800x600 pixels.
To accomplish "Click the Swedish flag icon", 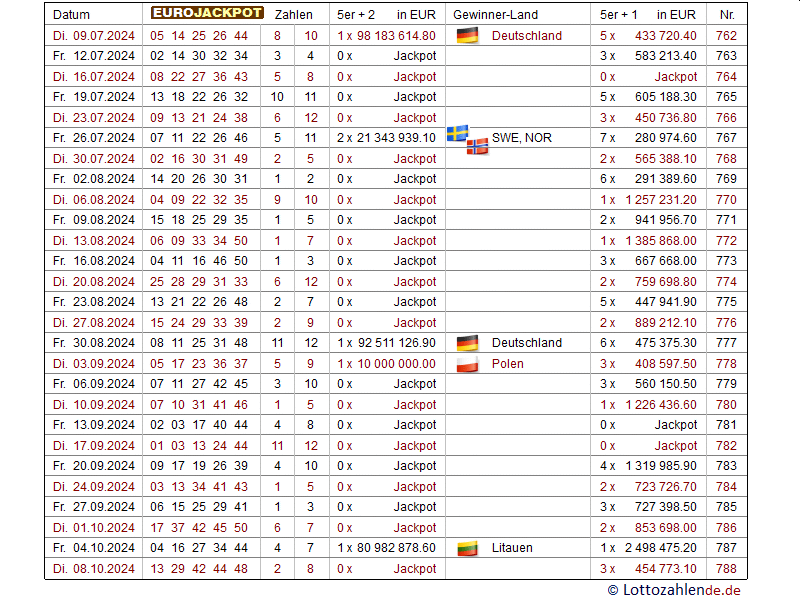I will (x=457, y=133).
